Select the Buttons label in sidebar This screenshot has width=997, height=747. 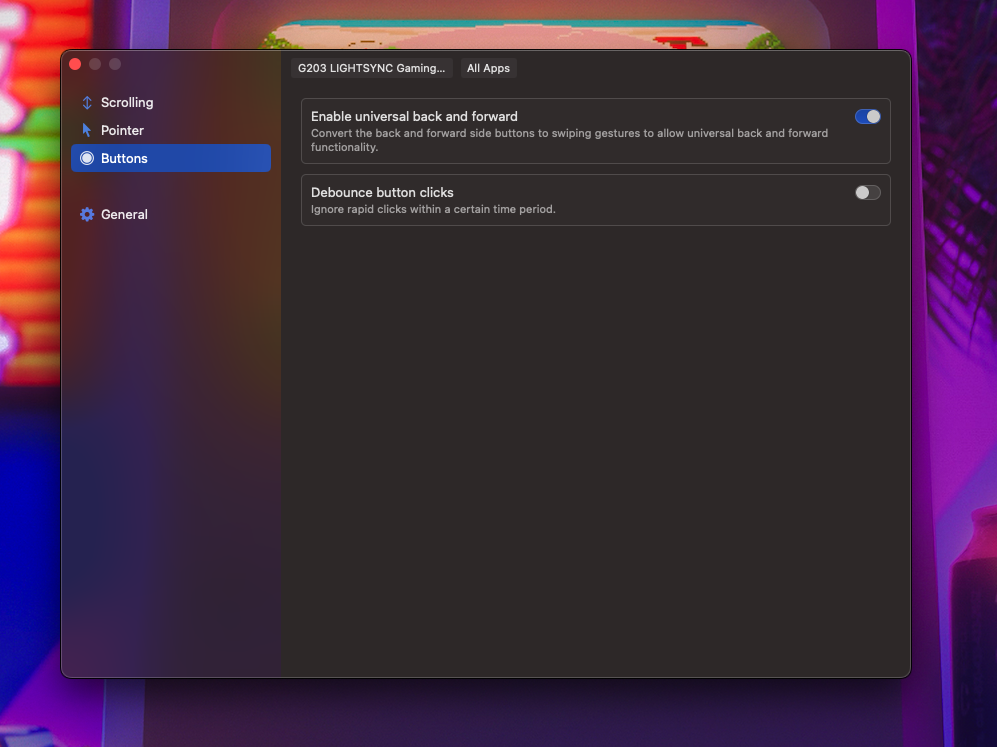pos(124,159)
